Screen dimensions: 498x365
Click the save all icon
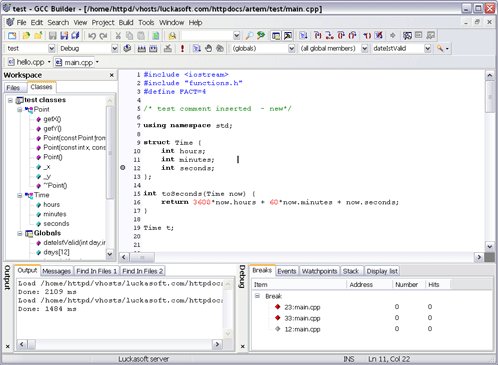[x=75, y=35]
